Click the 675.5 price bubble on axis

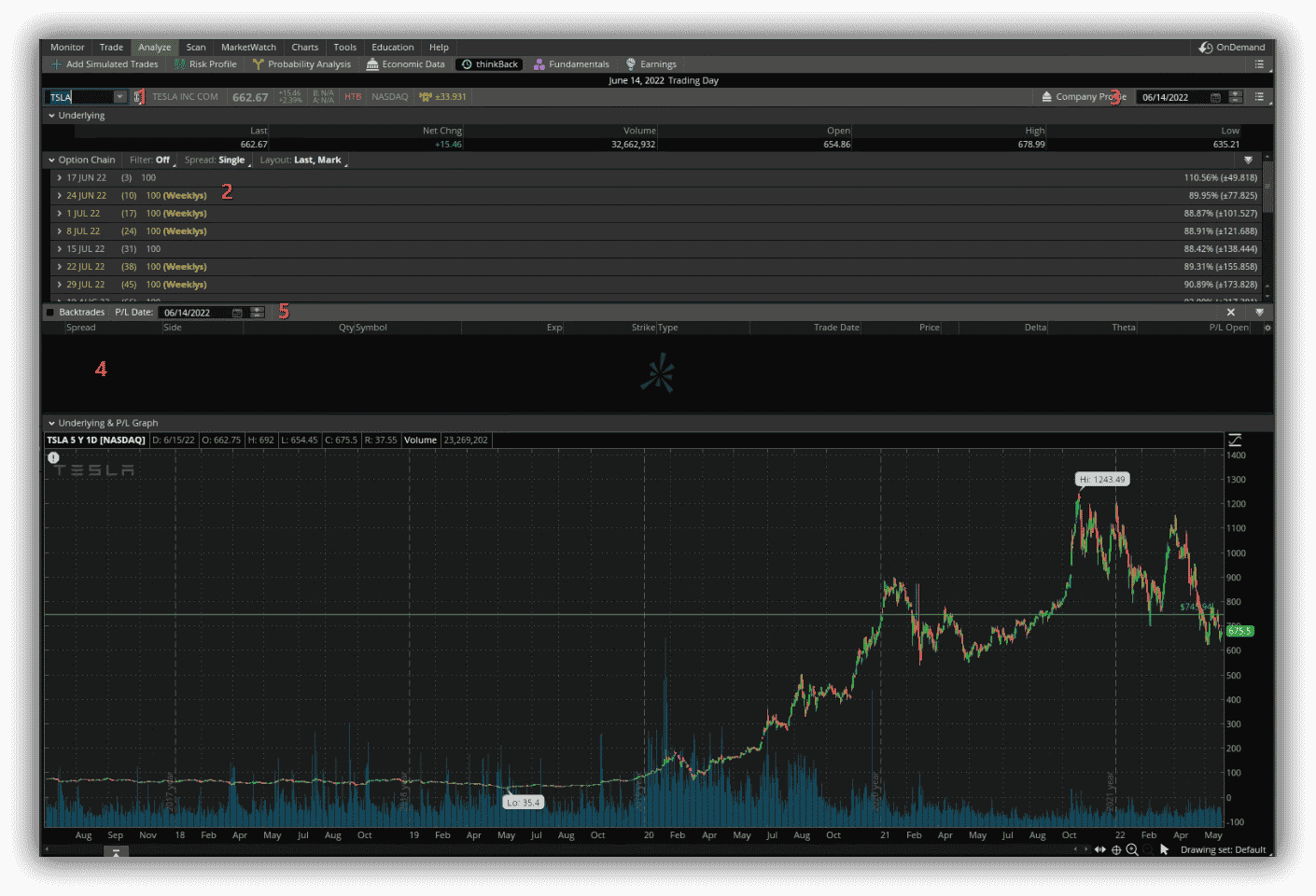[1239, 632]
